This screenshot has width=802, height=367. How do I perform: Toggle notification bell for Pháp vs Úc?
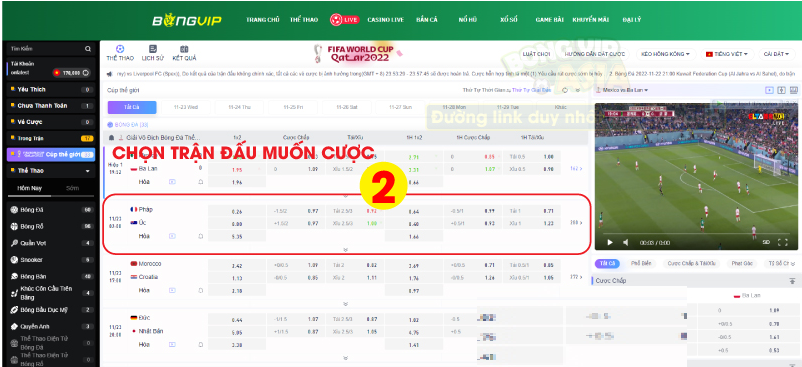201,236
